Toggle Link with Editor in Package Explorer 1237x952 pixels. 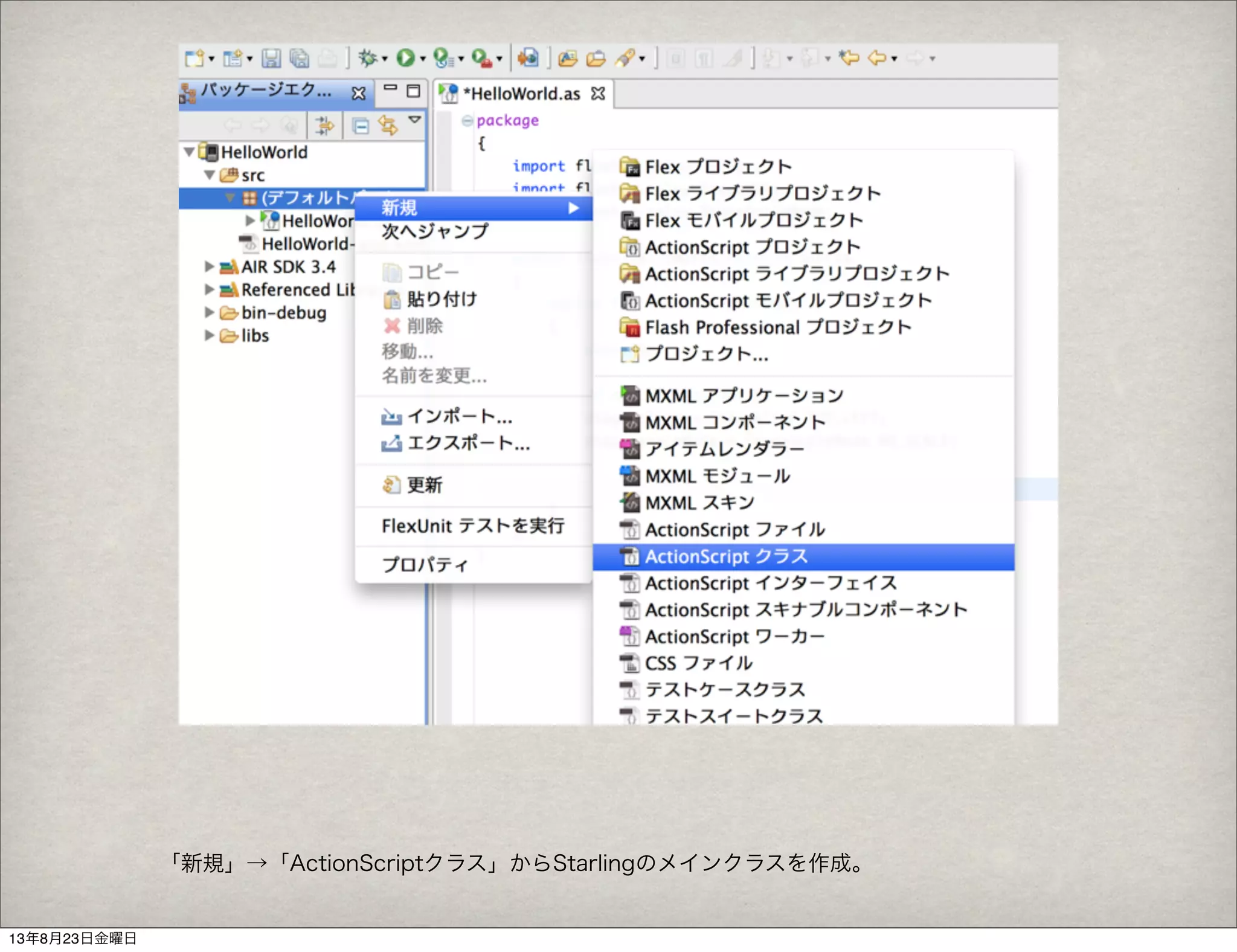(x=388, y=126)
